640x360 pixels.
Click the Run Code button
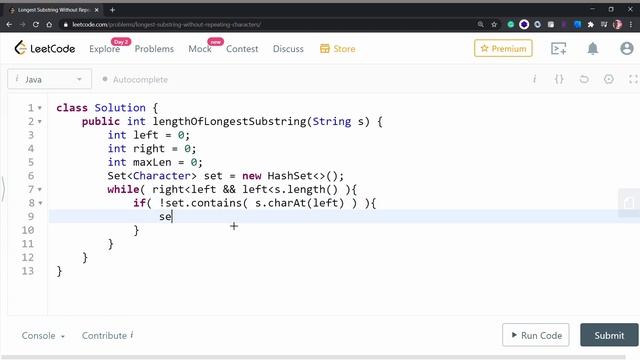click(x=536, y=335)
